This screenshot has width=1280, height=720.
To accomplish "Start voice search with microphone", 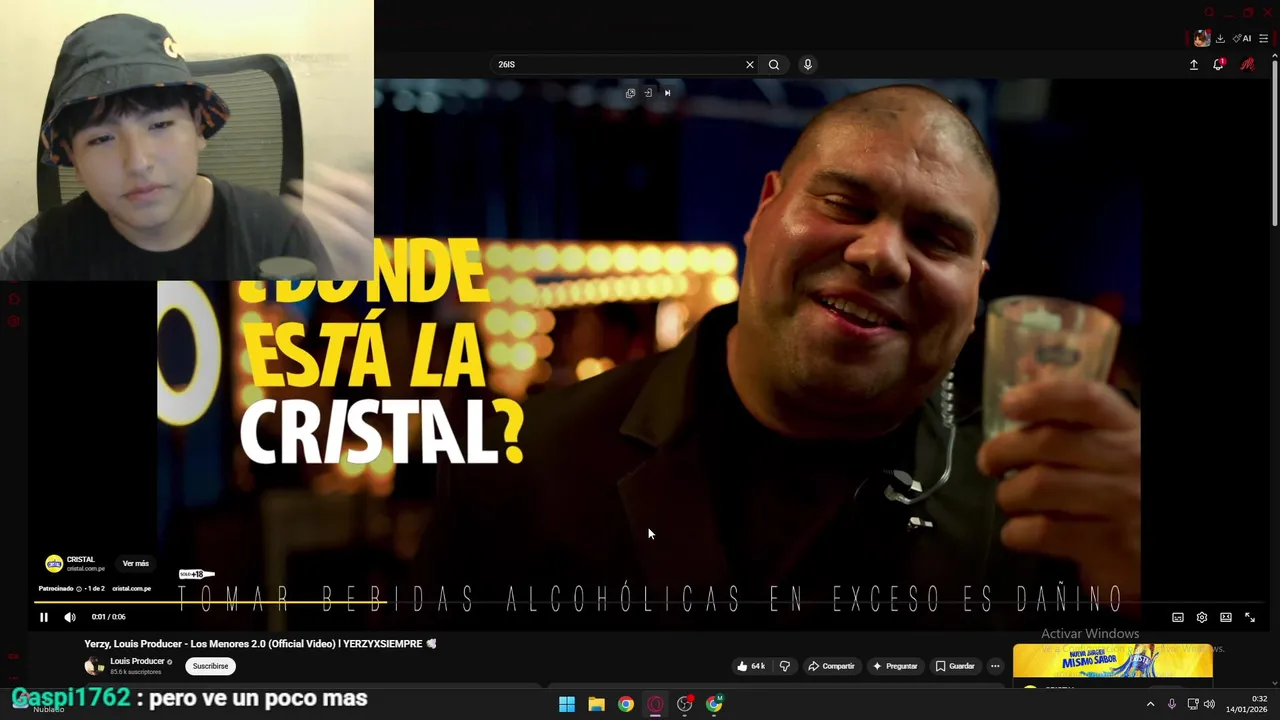I will click(x=808, y=64).
